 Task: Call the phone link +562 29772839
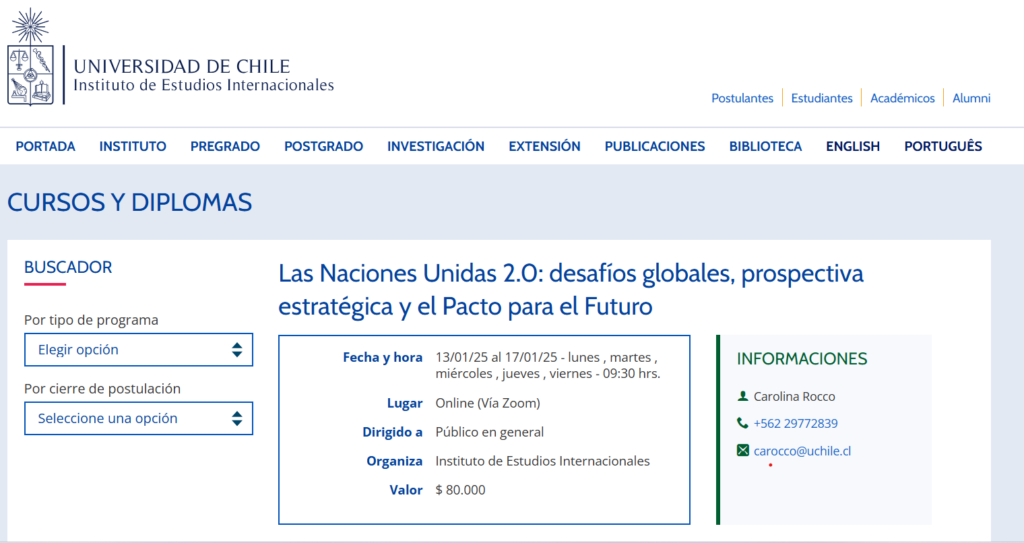tap(795, 423)
